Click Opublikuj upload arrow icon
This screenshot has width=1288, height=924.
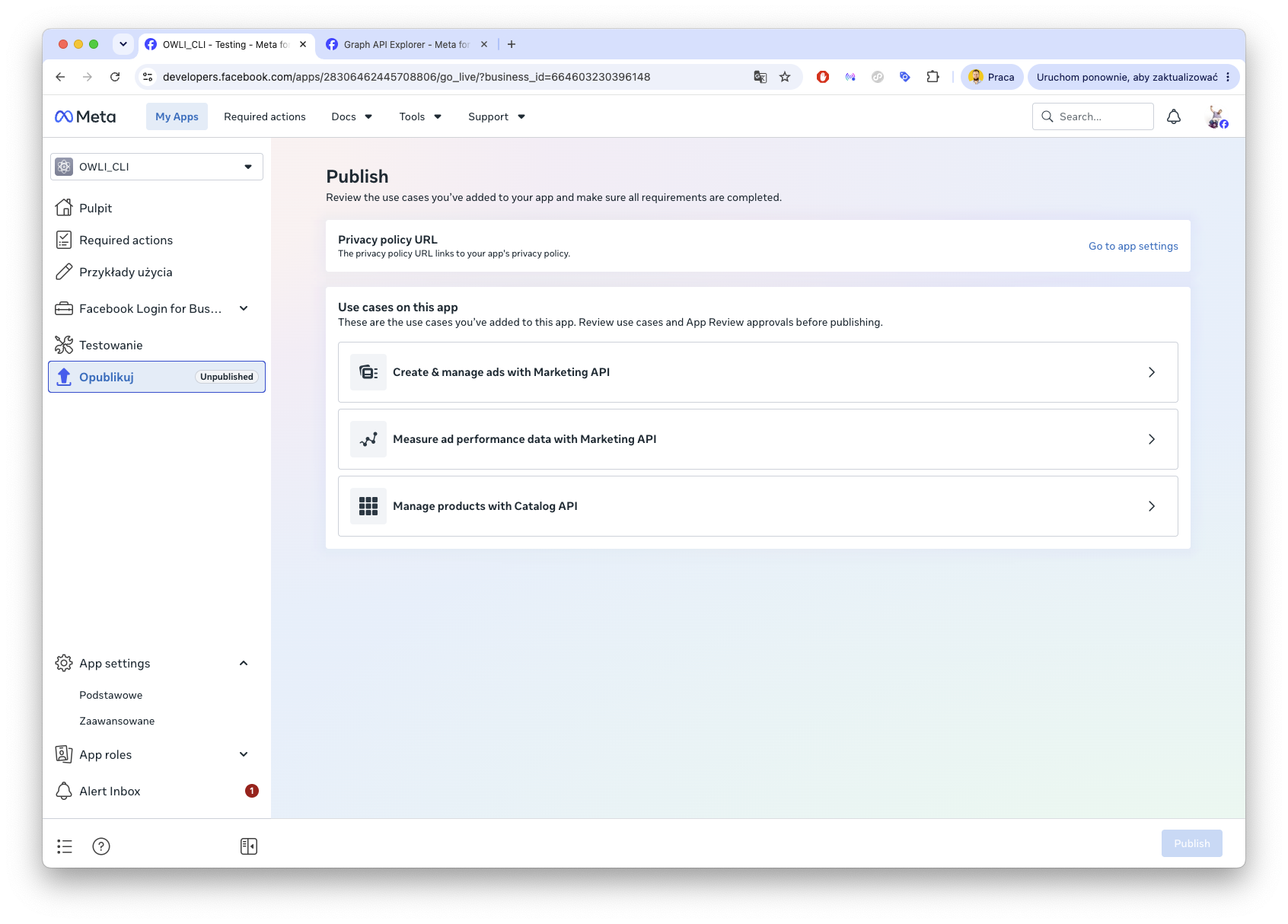tap(64, 377)
